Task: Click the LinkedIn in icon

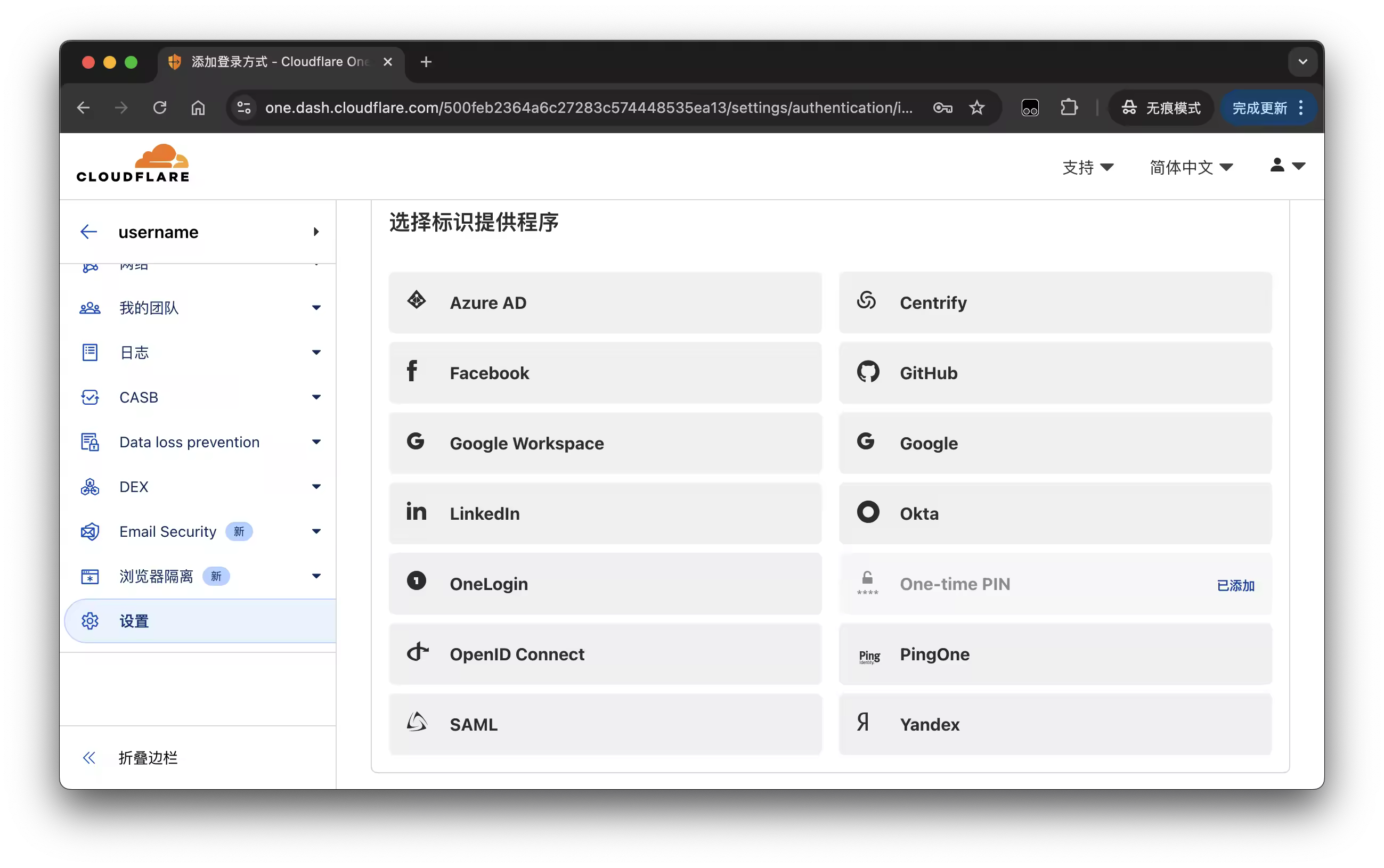Action: point(416,511)
